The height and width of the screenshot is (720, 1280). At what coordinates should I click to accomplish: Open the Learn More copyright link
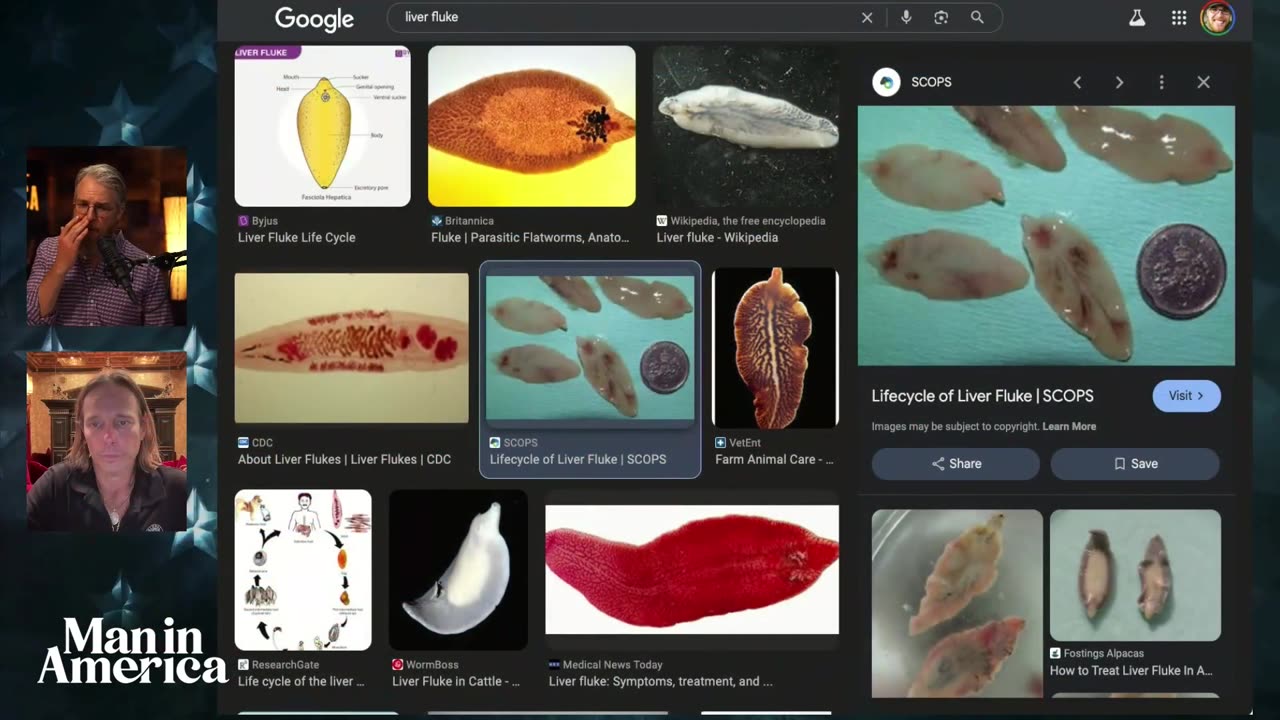pyautogui.click(x=1069, y=426)
